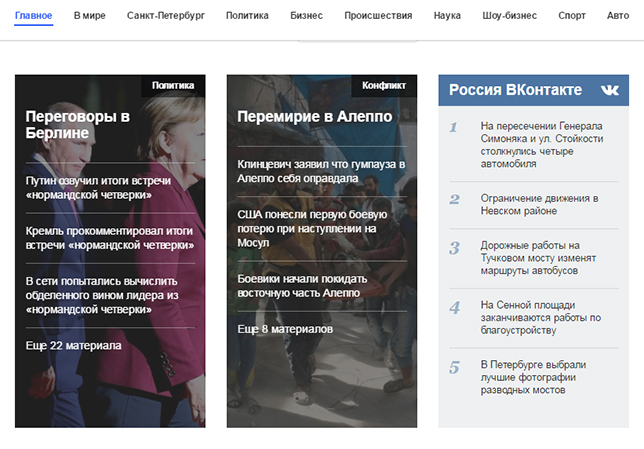Open В Петербурге выбрали лучшие фотографии
Screen dimensions: 644x449
pos(533,377)
